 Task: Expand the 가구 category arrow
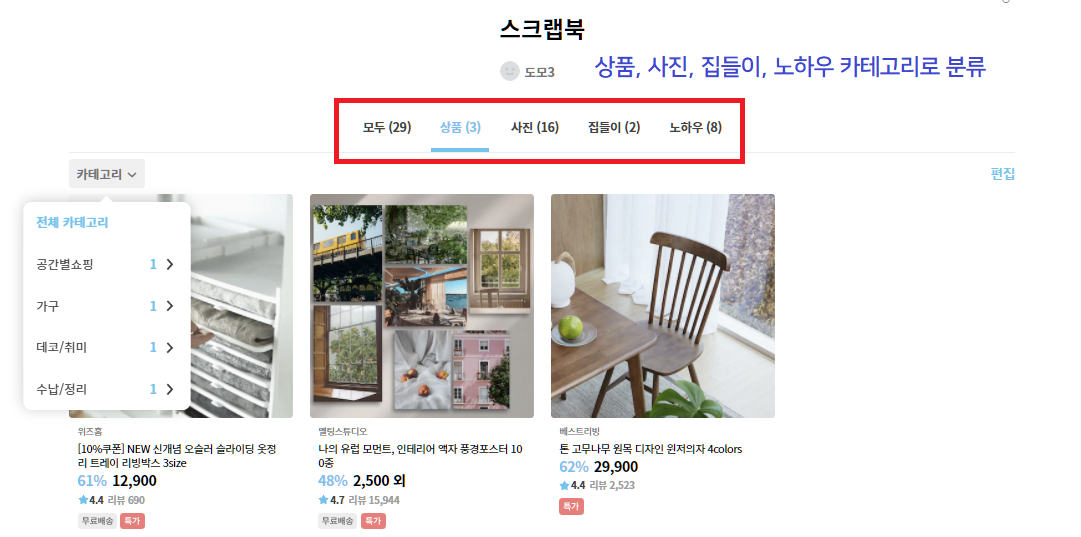point(170,306)
